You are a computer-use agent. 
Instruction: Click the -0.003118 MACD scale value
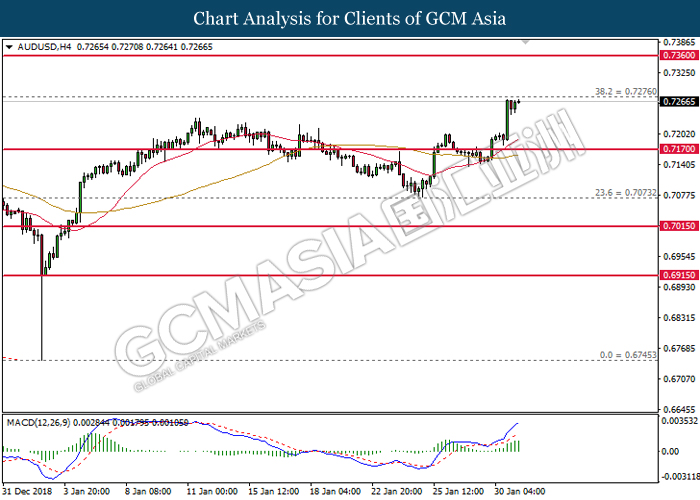(x=680, y=476)
